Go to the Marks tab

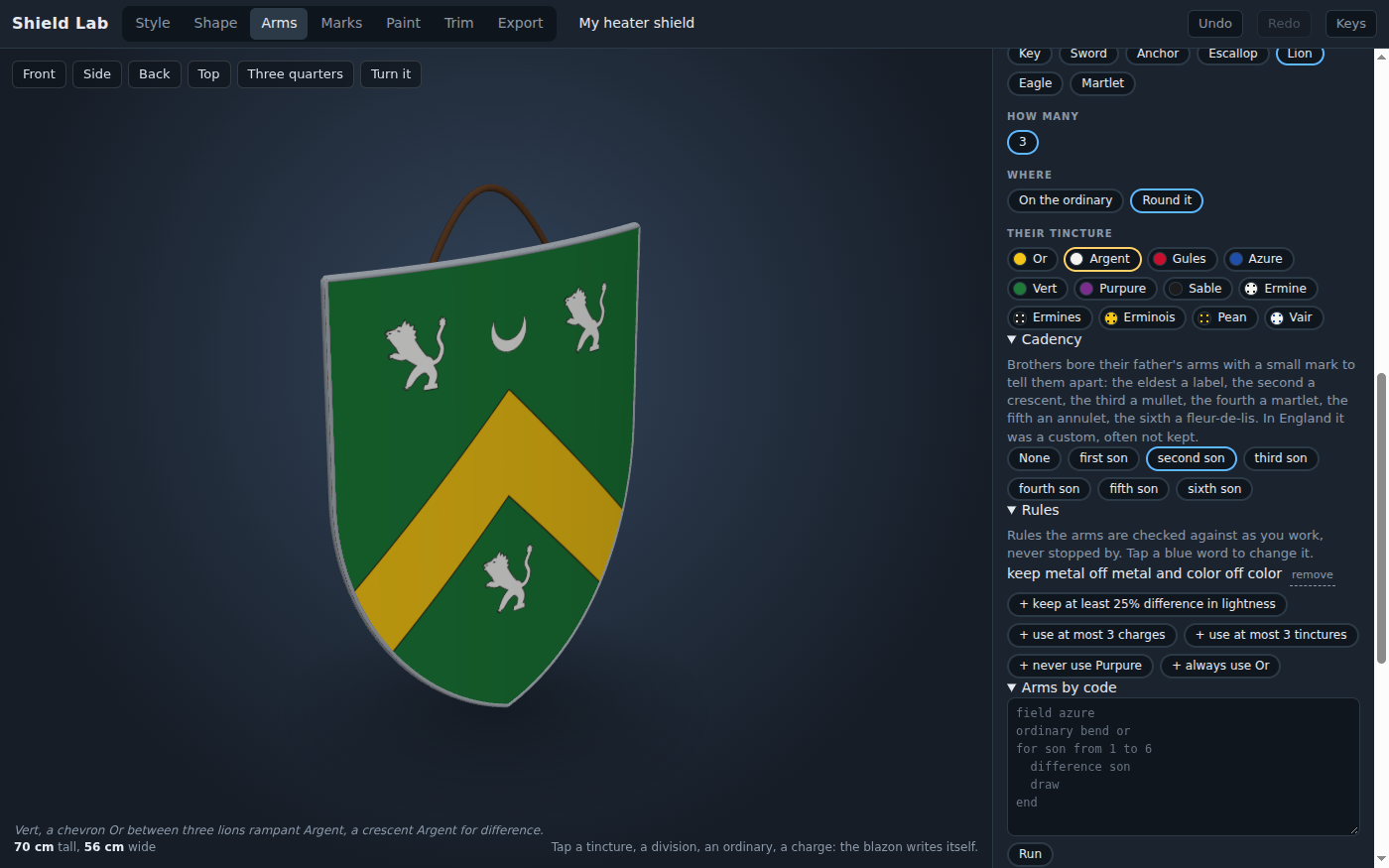[x=341, y=23]
